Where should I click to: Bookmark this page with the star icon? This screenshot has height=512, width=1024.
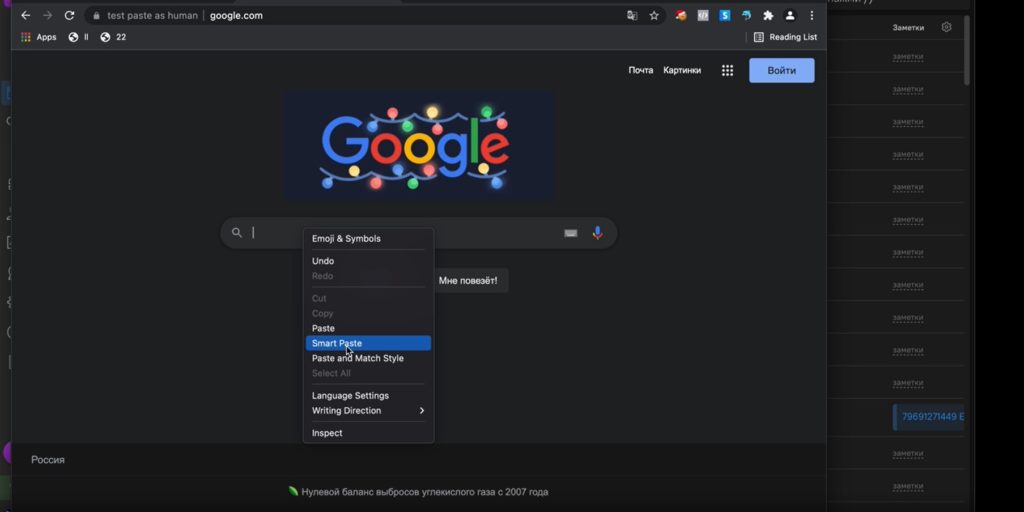pos(654,16)
